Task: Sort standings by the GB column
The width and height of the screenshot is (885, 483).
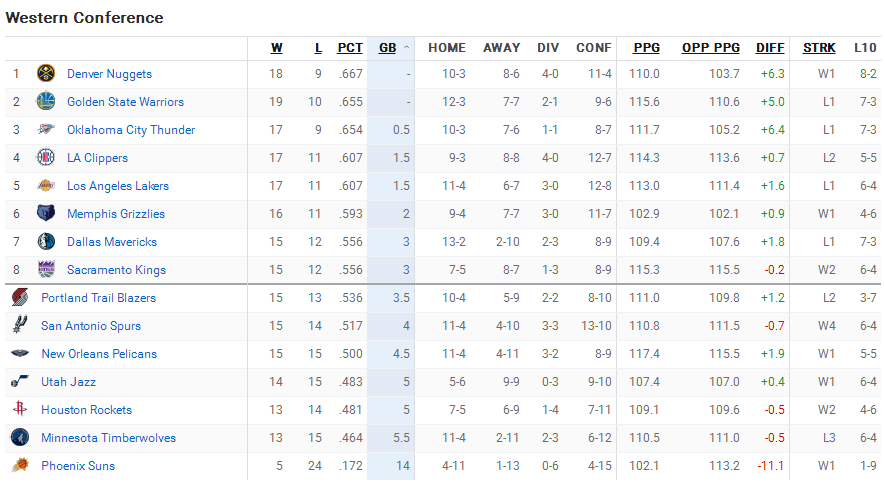Action: click(x=388, y=48)
